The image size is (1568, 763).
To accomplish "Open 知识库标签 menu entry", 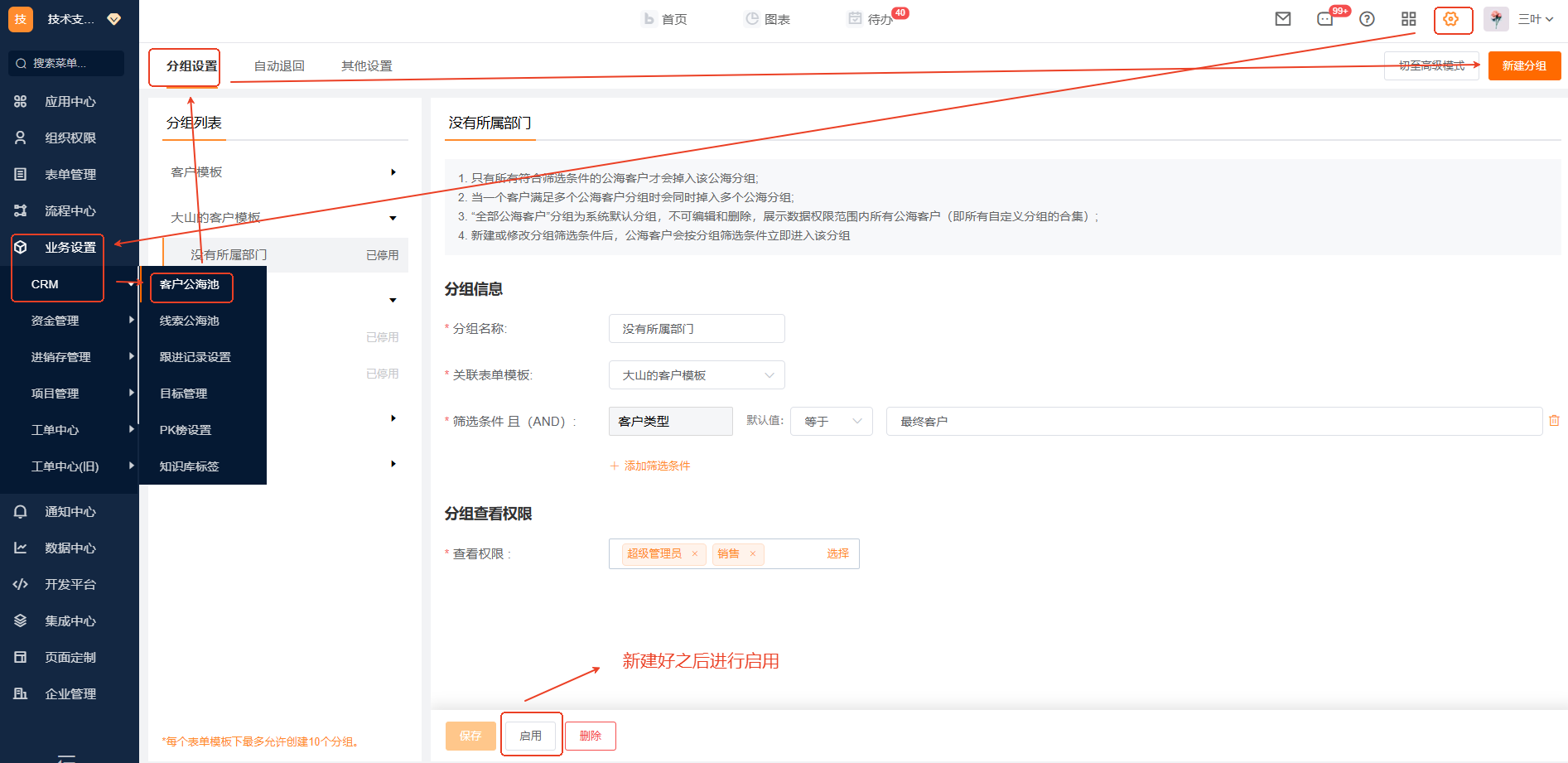I will (x=190, y=466).
